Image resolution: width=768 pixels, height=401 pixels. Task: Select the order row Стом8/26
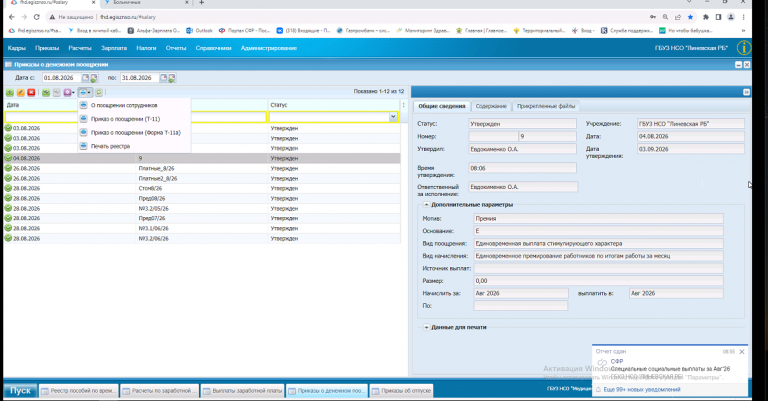[x=202, y=189]
